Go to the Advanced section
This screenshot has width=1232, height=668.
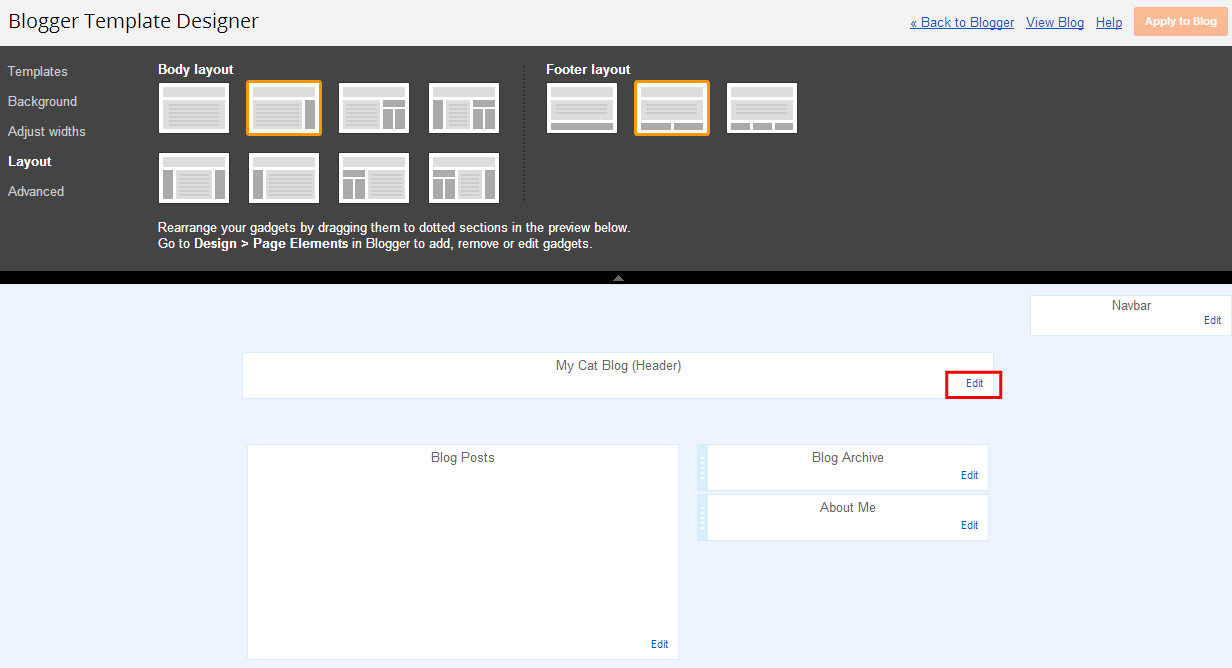click(x=36, y=192)
